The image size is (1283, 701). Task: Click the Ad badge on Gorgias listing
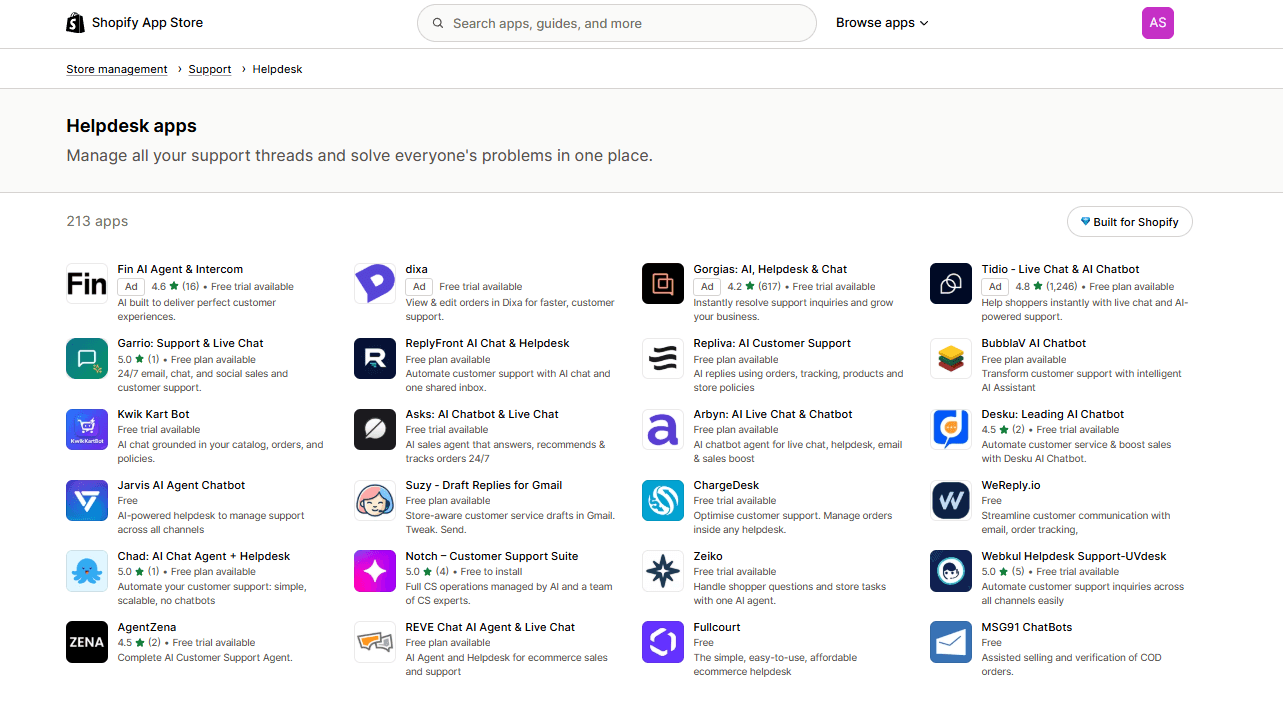(707, 286)
